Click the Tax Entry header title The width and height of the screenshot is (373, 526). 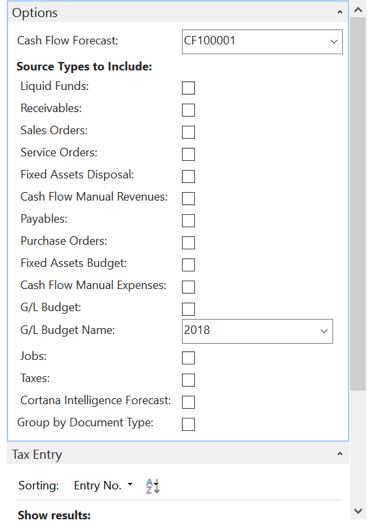(x=37, y=455)
